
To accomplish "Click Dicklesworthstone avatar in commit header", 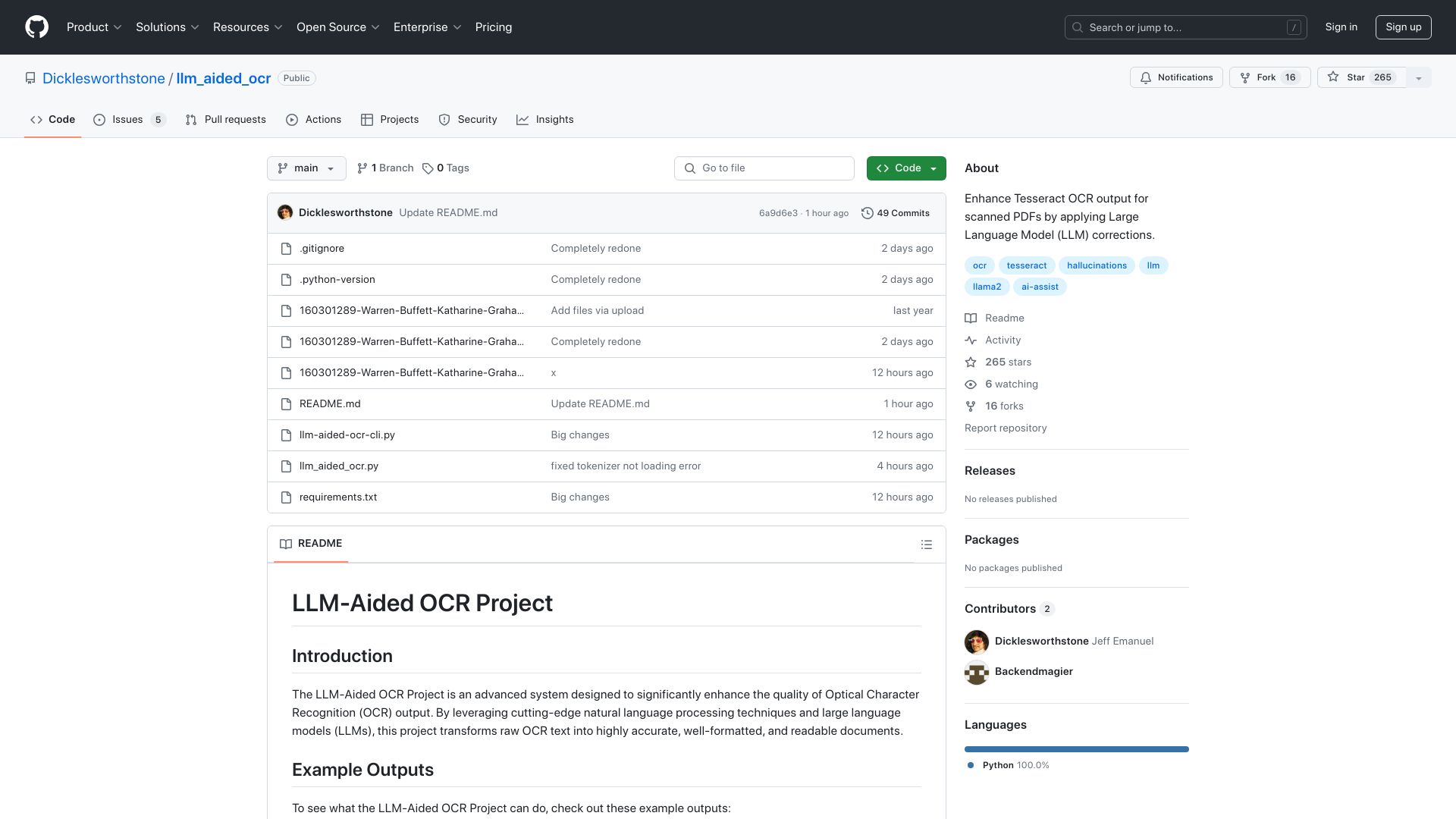I will pyautogui.click(x=285, y=213).
